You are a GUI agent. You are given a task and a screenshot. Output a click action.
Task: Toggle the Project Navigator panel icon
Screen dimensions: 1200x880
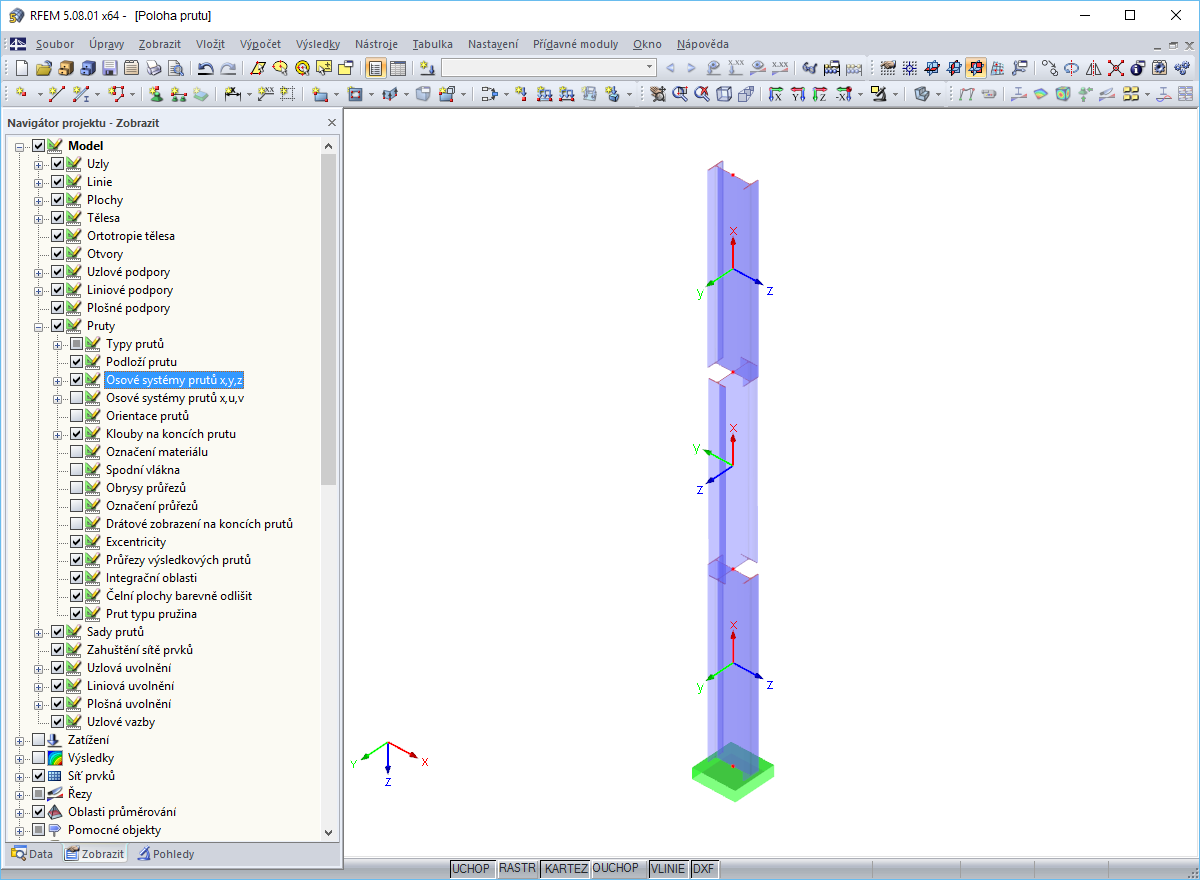click(376, 68)
